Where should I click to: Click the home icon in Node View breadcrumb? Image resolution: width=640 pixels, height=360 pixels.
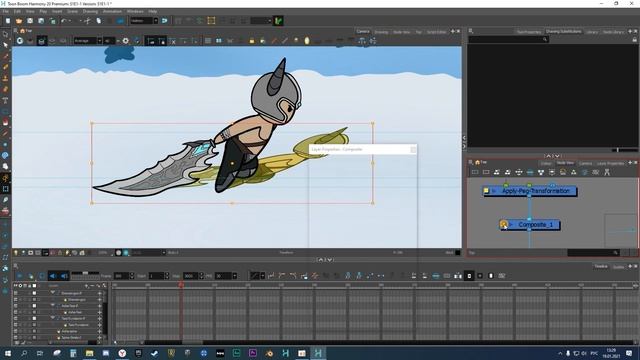(x=477, y=162)
